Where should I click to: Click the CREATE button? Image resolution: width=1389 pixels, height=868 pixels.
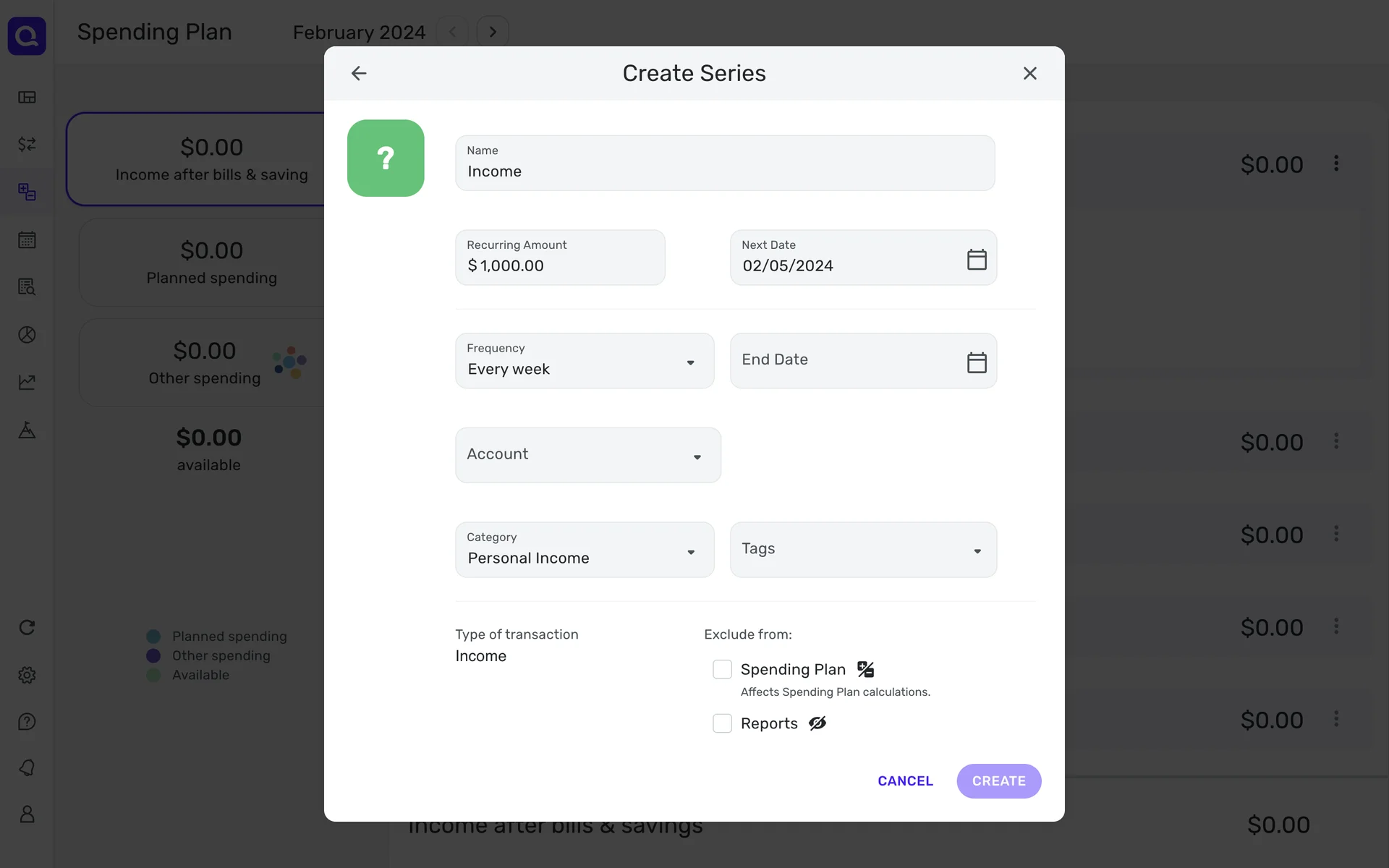tap(998, 781)
